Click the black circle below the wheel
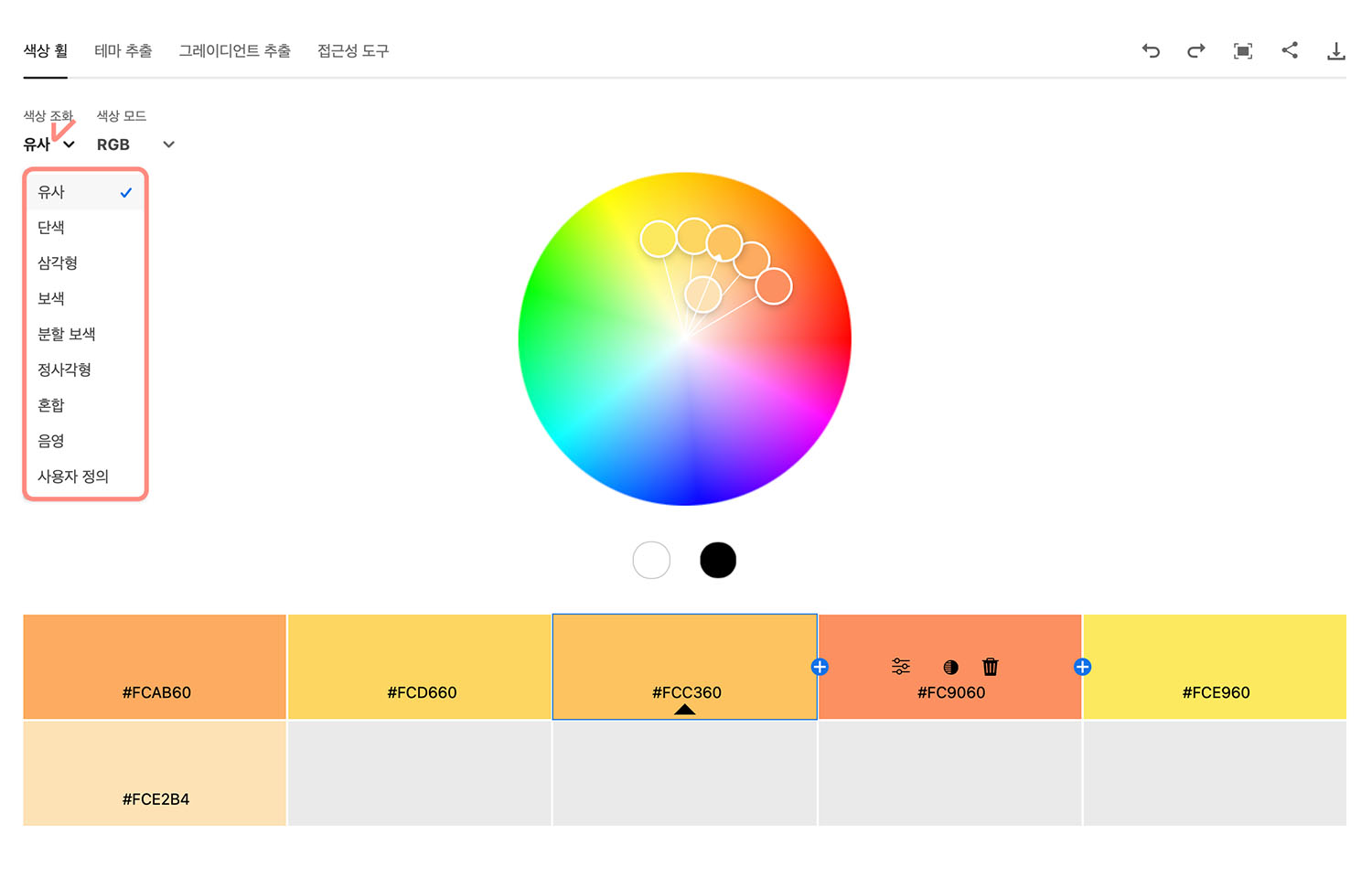The height and width of the screenshot is (878, 1372). (718, 560)
